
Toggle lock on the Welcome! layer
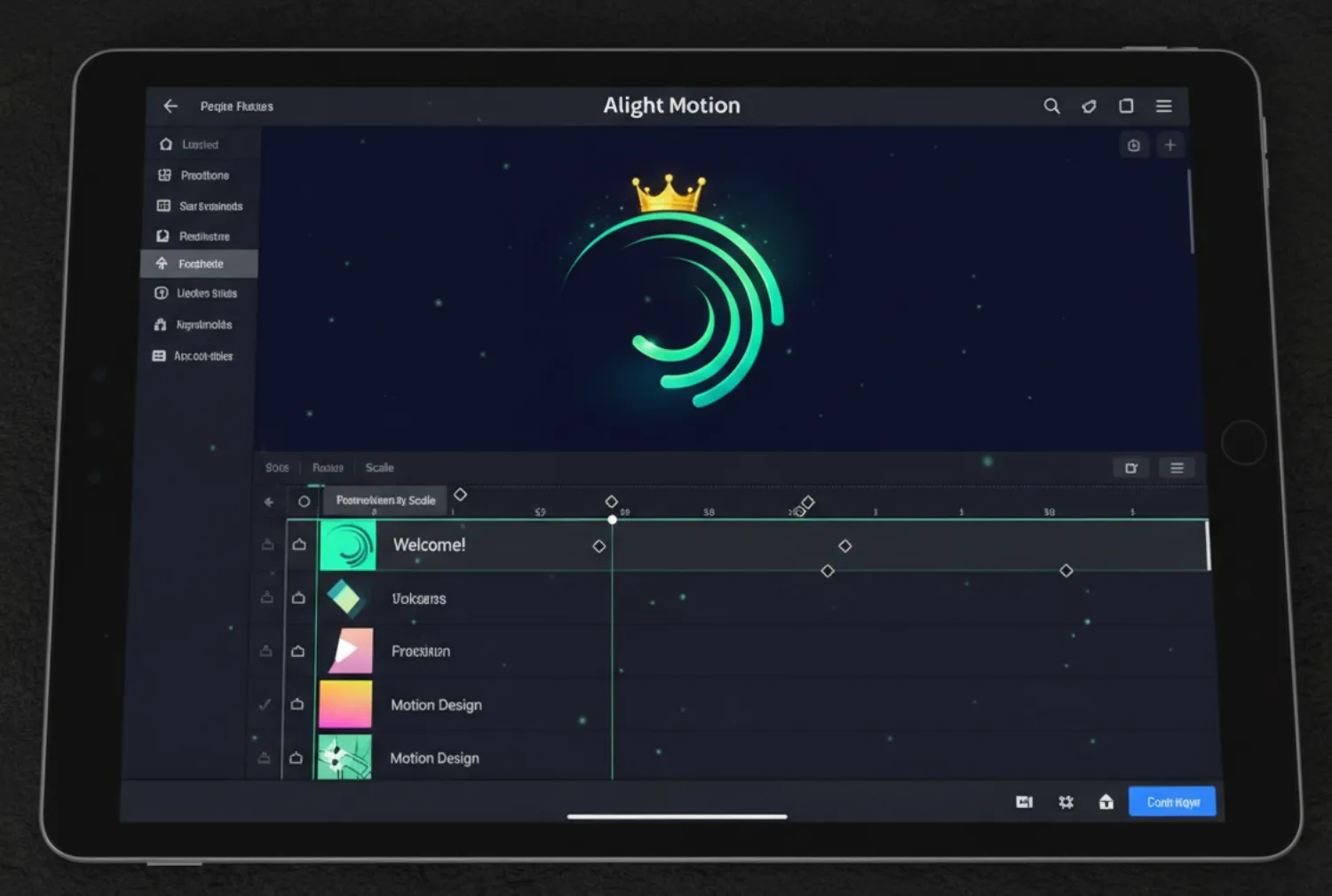(x=299, y=544)
